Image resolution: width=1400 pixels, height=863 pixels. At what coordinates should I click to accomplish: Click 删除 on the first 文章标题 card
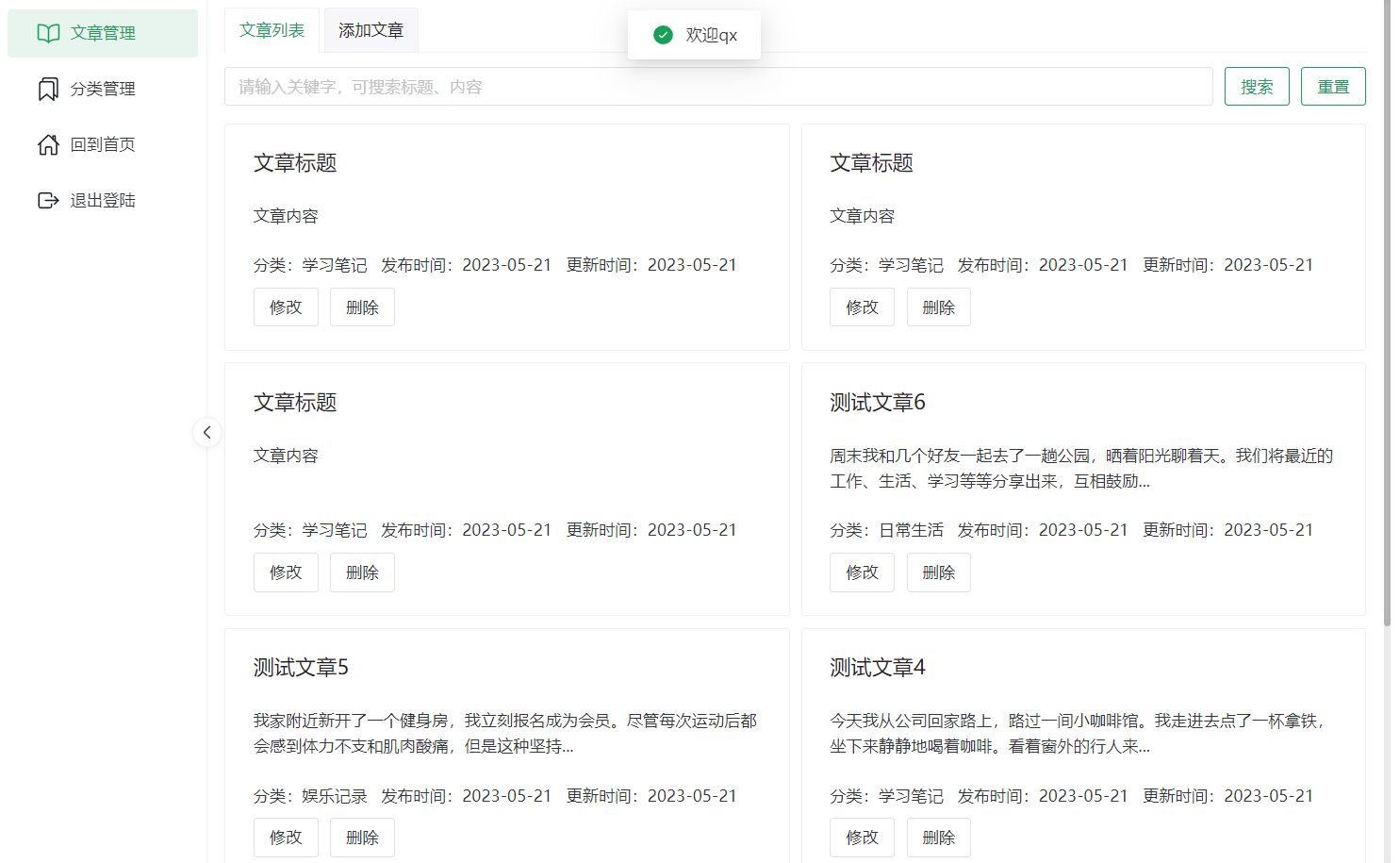click(361, 307)
